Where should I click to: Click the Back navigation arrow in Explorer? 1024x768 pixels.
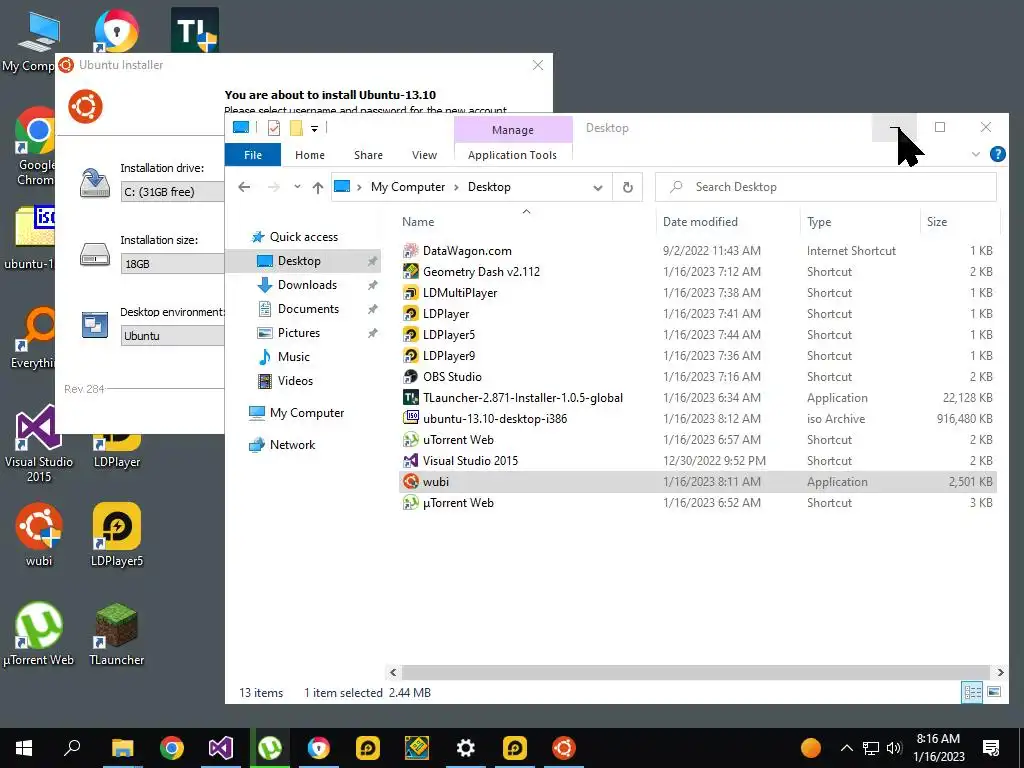(244, 187)
